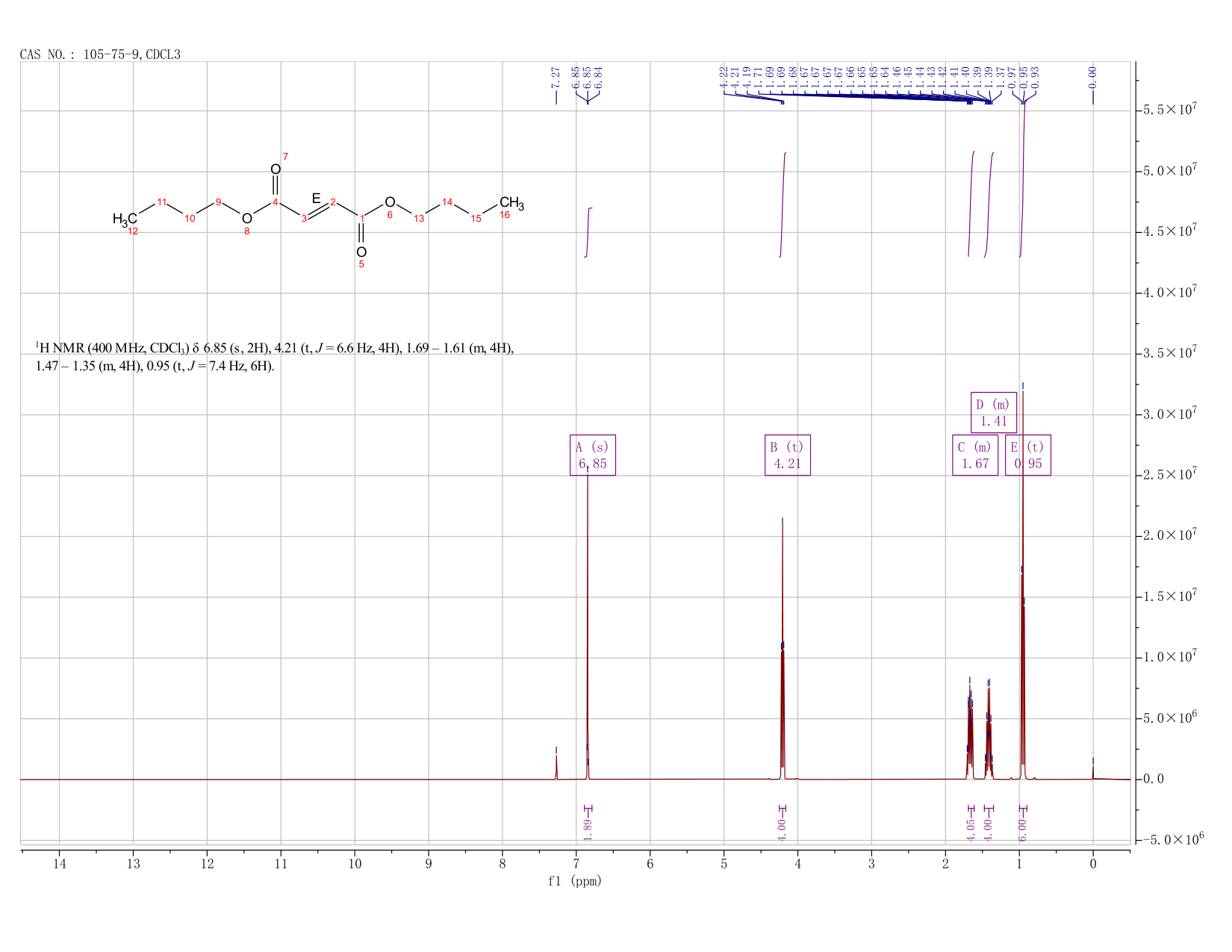Click the carbonyl oxygen labeled 5
Screen dimensions: 1232x952
(x=361, y=252)
